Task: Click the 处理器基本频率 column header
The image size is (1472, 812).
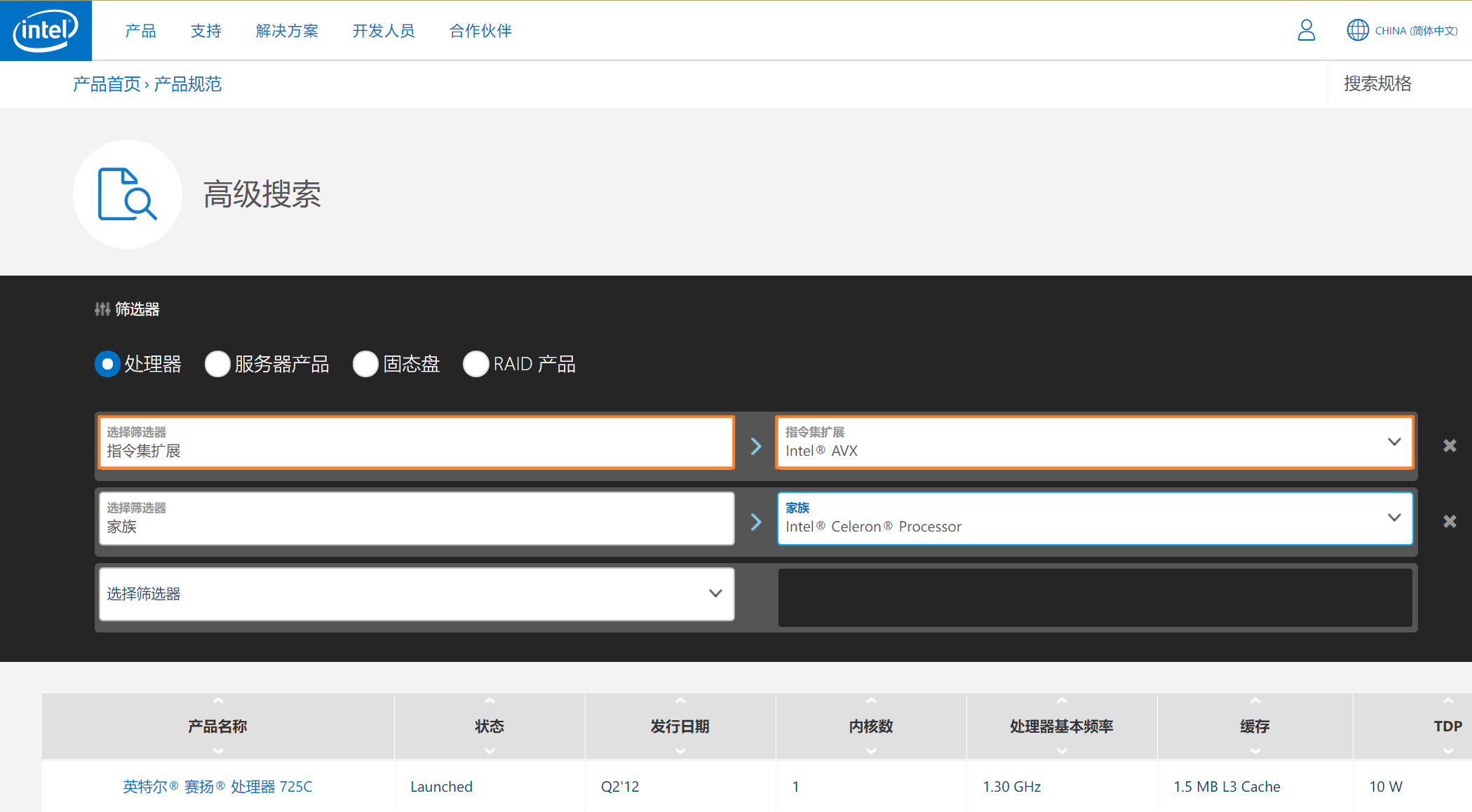Action: pos(1062,726)
